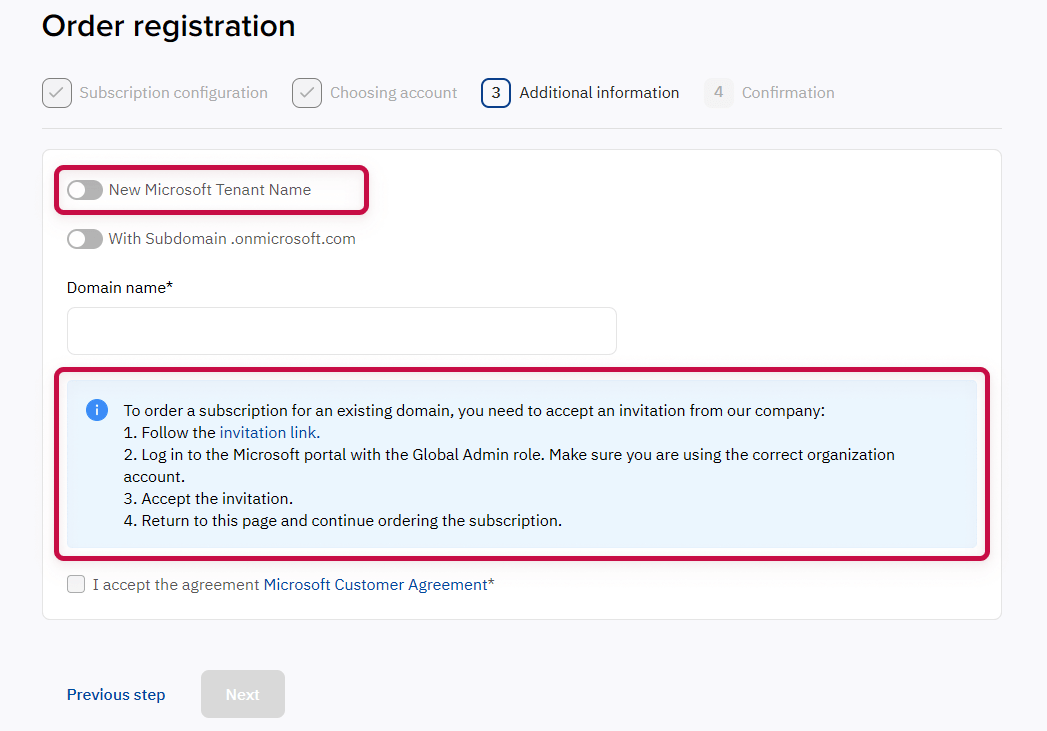1047x731 pixels.
Task: Select the step 3 number badge
Action: (x=495, y=92)
